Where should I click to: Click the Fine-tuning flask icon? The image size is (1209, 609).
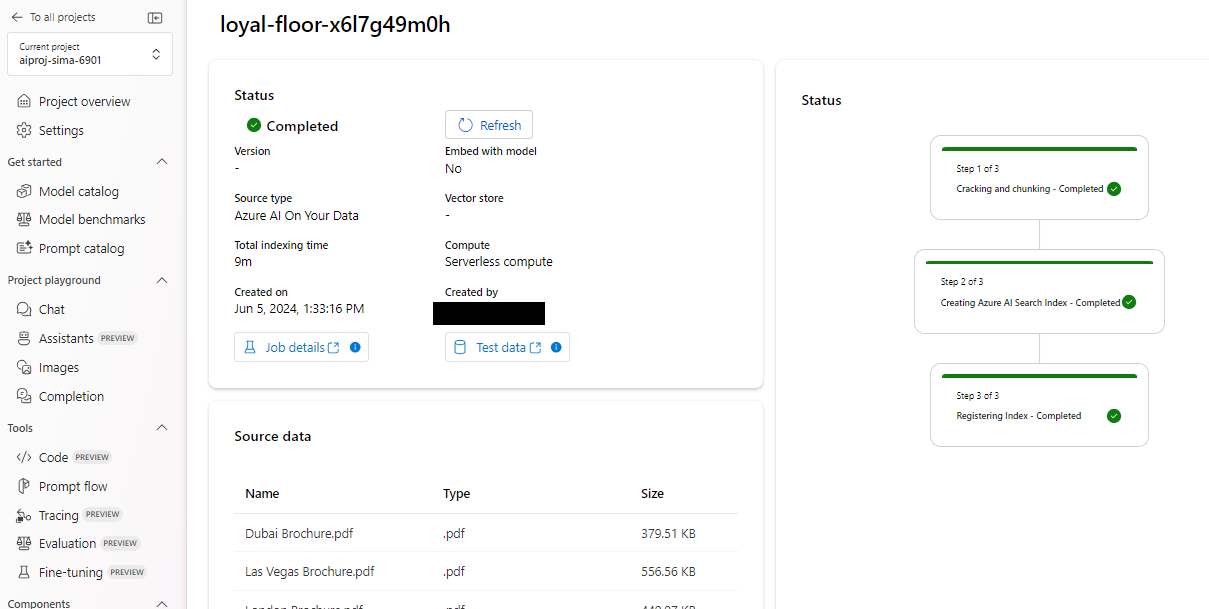pos(24,572)
